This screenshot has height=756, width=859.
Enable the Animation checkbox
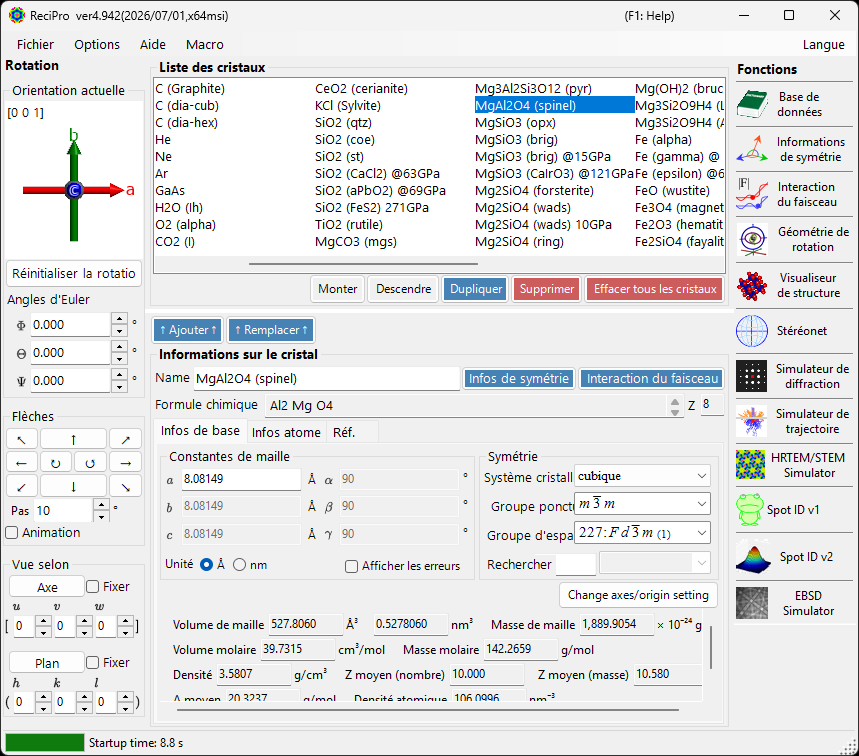coord(12,532)
